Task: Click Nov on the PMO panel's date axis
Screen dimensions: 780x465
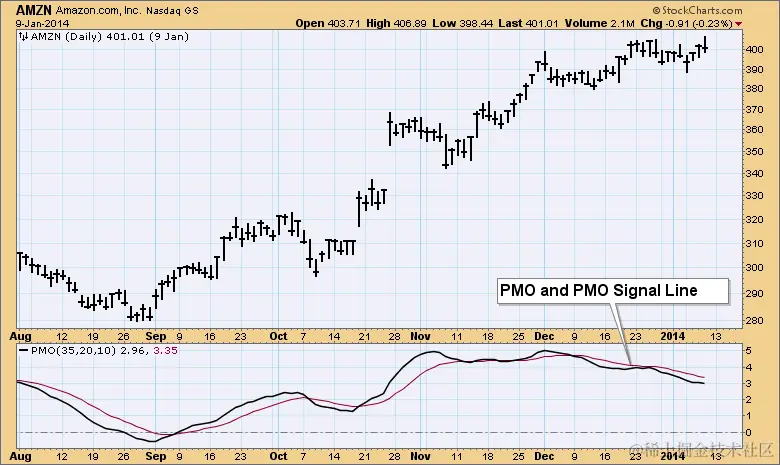Action: [x=420, y=456]
